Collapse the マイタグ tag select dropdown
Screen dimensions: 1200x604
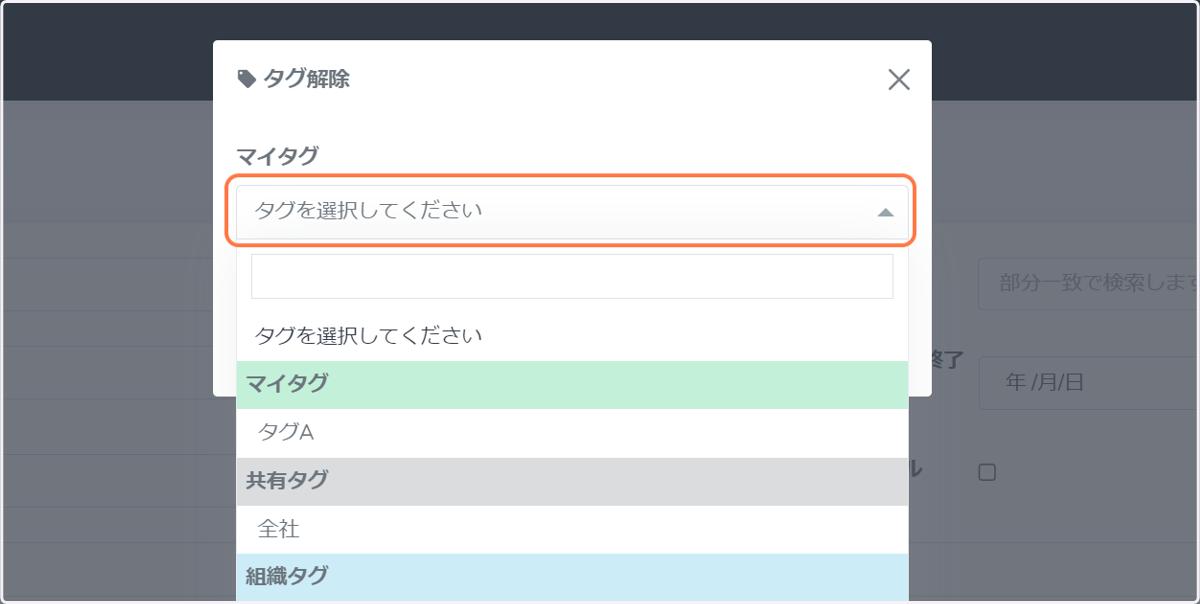coord(572,211)
